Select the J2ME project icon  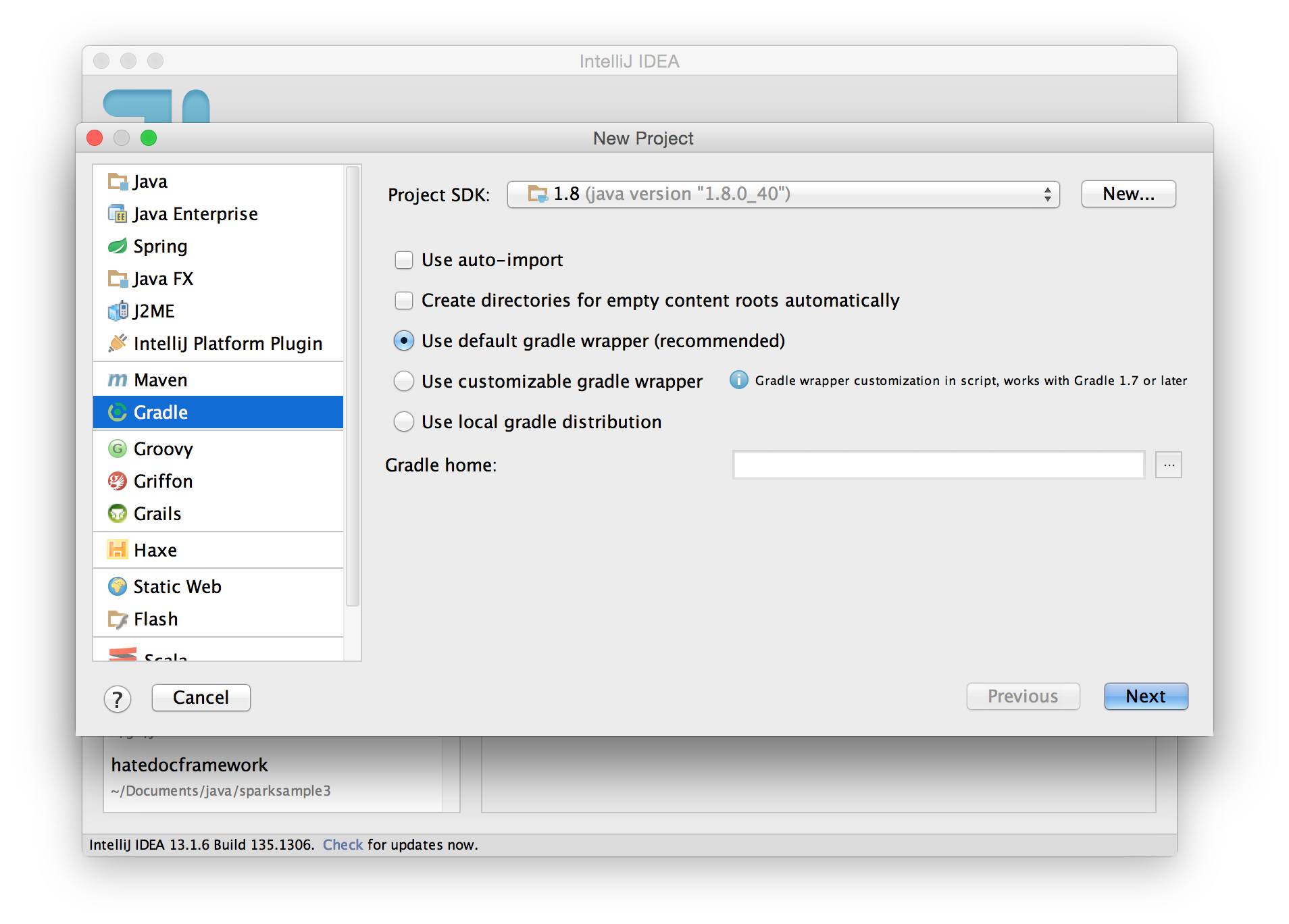coord(118,311)
